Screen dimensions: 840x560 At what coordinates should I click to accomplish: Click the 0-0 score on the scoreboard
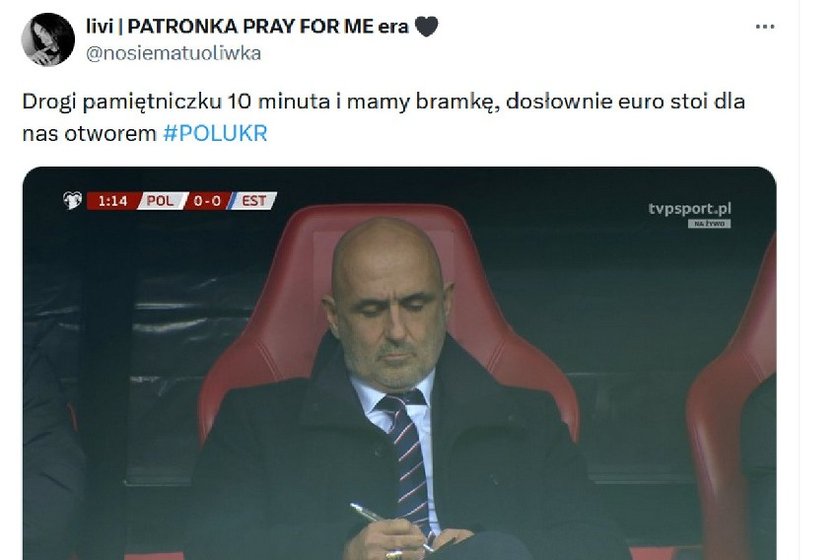pos(207,201)
